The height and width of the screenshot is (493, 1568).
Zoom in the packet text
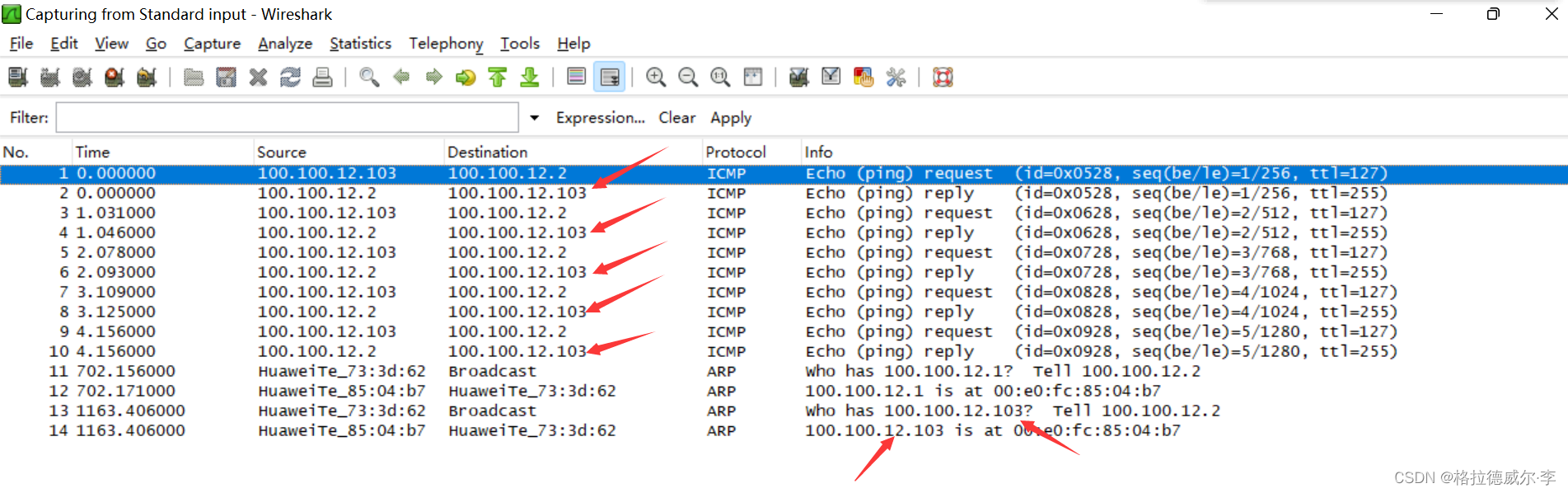pyautogui.click(x=656, y=77)
